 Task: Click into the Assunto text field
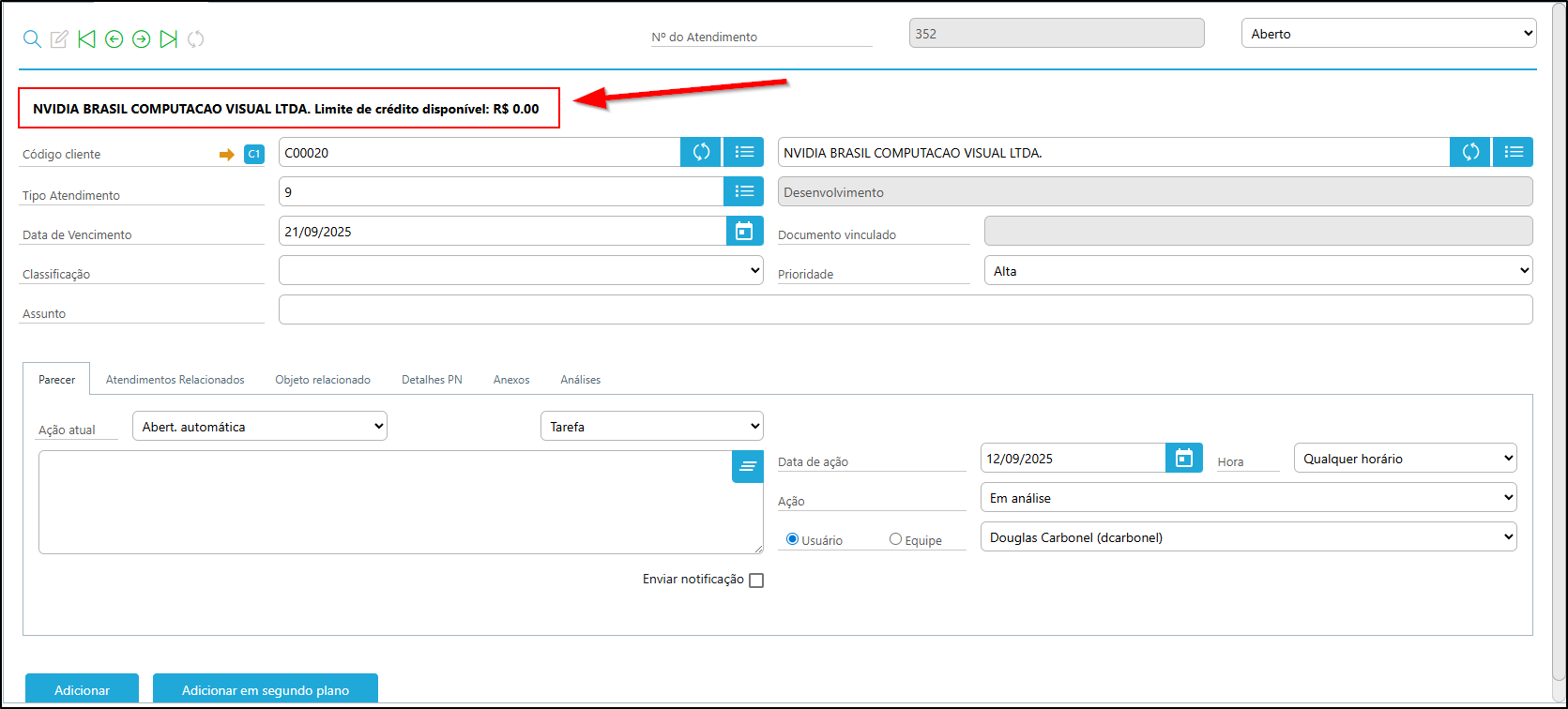pos(905,309)
